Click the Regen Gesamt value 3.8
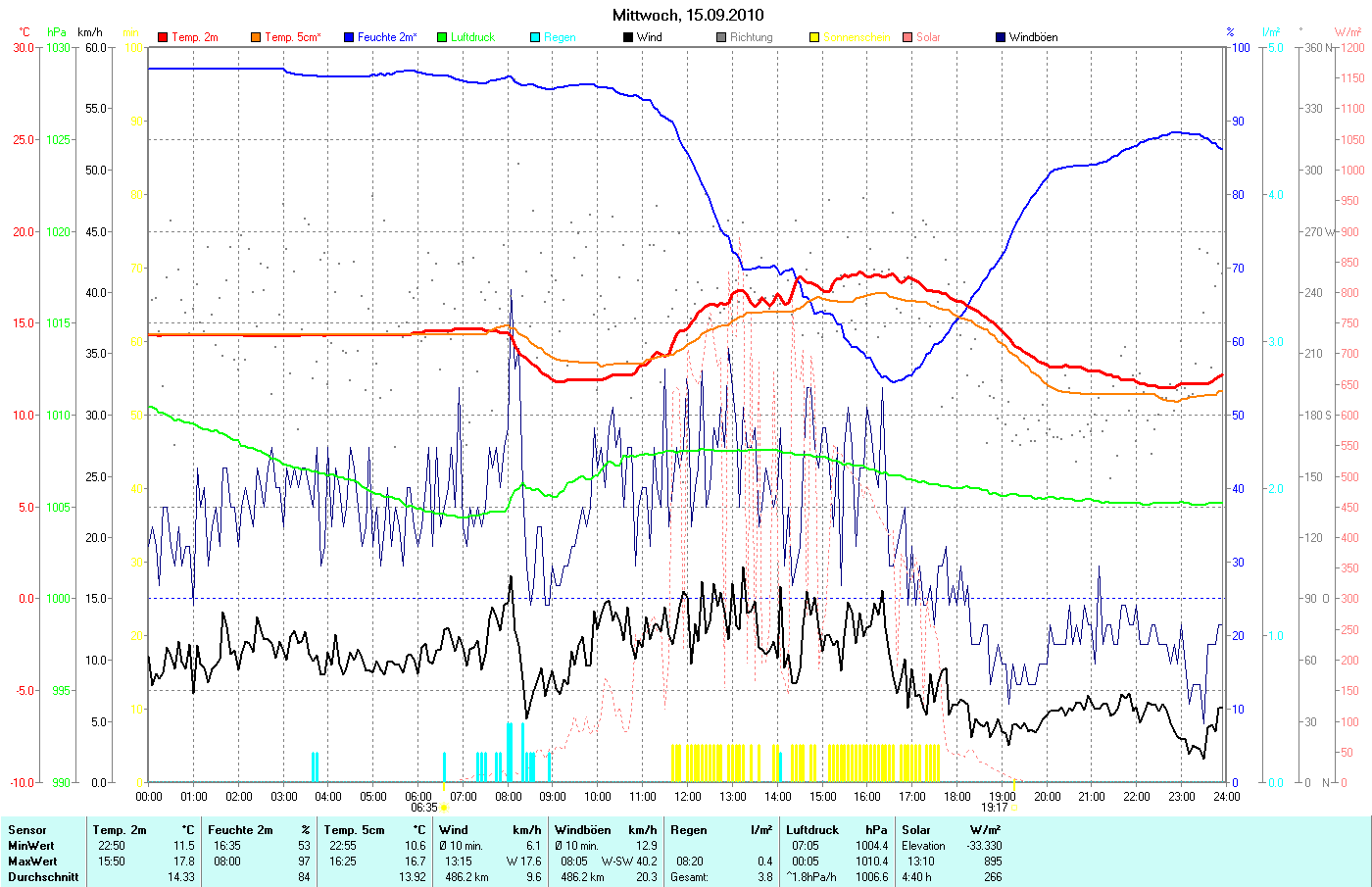The height and width of the screenshot is (887, 1372). tap(764, 877)
